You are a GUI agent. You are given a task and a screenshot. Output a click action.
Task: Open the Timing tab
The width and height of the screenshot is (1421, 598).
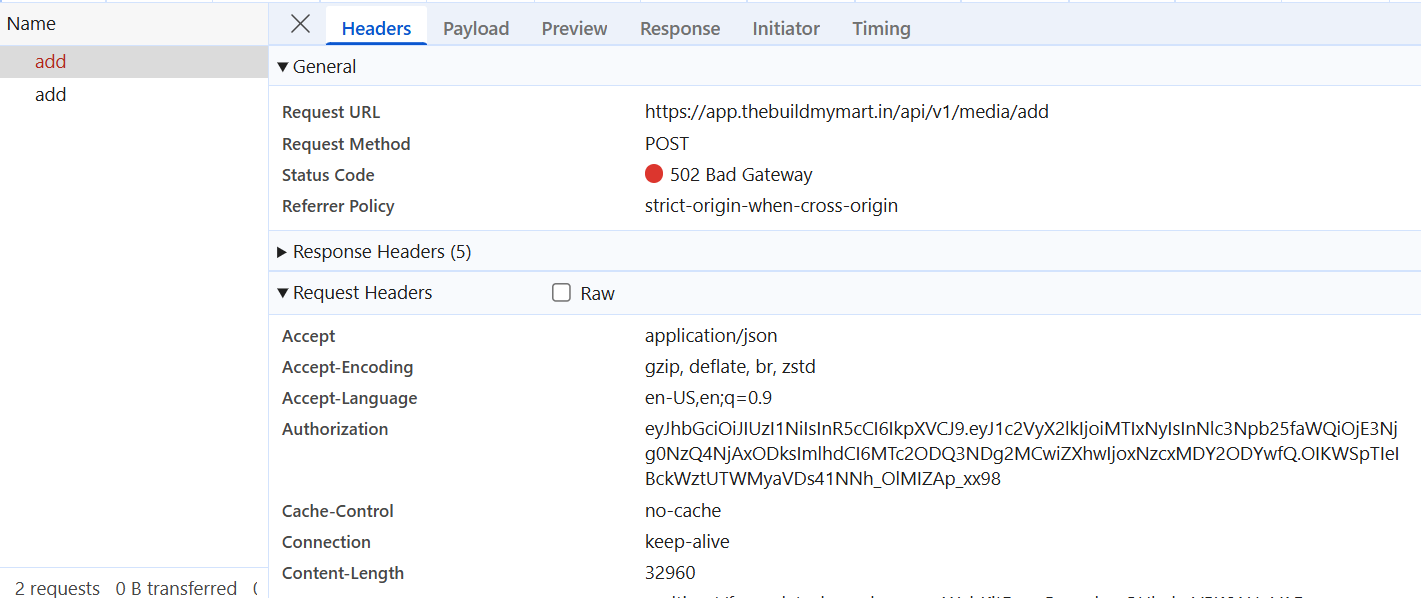(881, 29)
